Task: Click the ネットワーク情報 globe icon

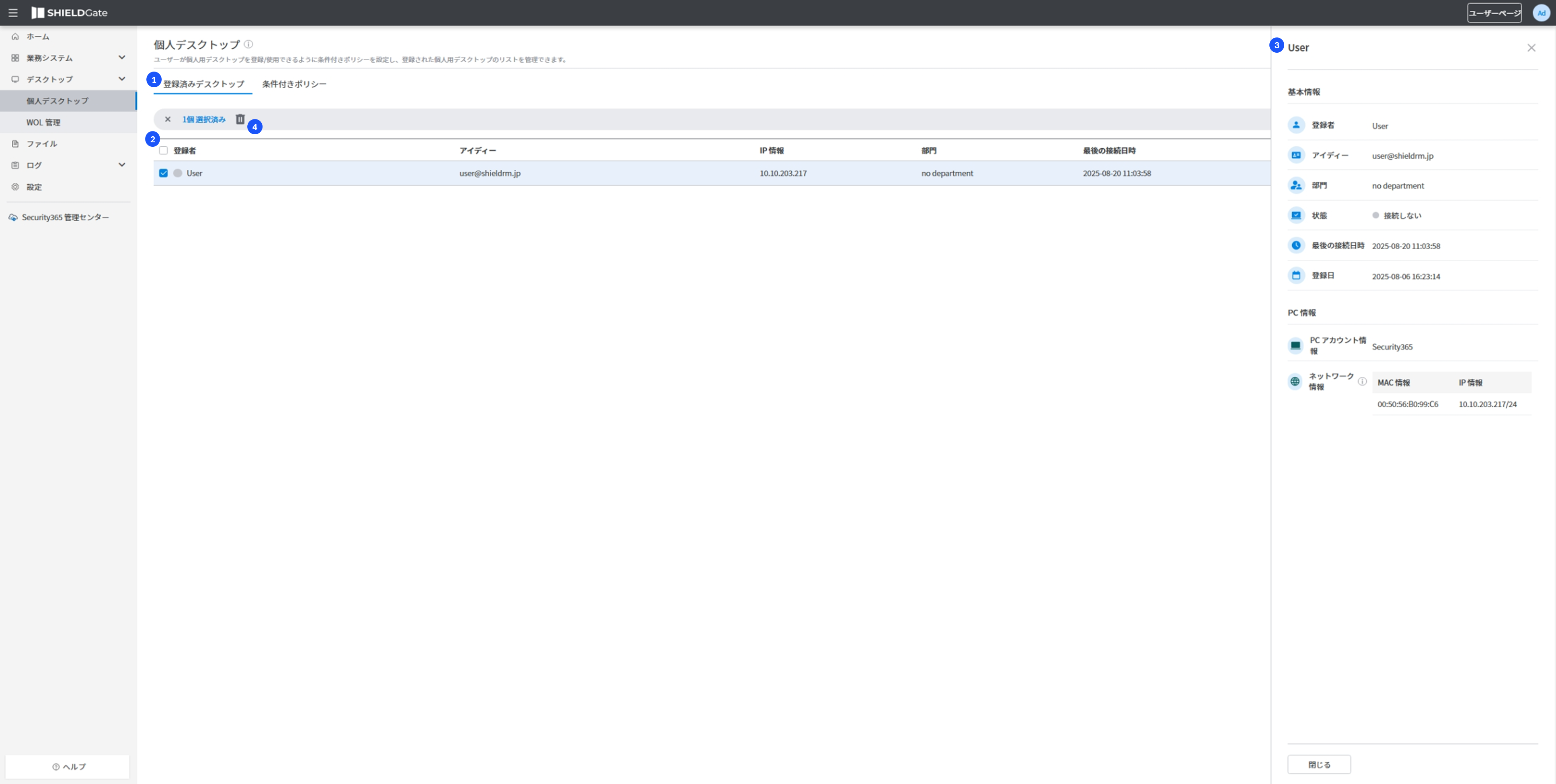Action: pyautogui.click(x=1294, y=381)
